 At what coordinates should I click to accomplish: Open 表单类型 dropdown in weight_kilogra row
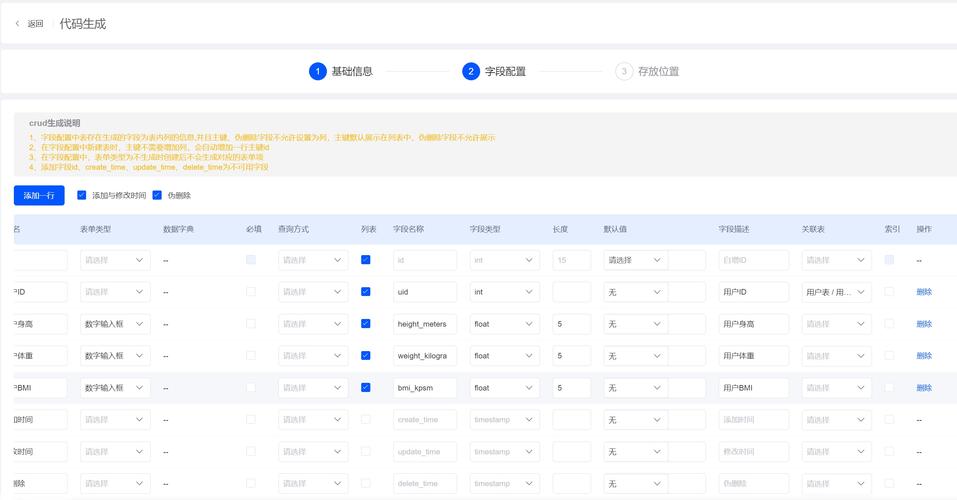[x=115, y=355]
